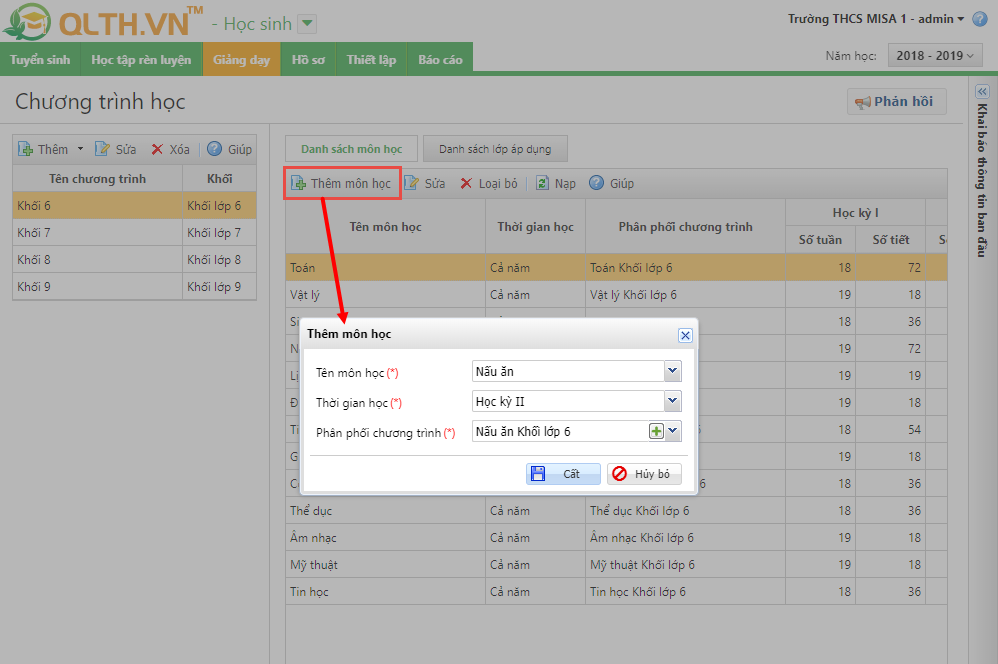Viewport: 998px width, 664px height.
Task: Open the help question mark icon beside admin
Action: click(x=980, y=19)
